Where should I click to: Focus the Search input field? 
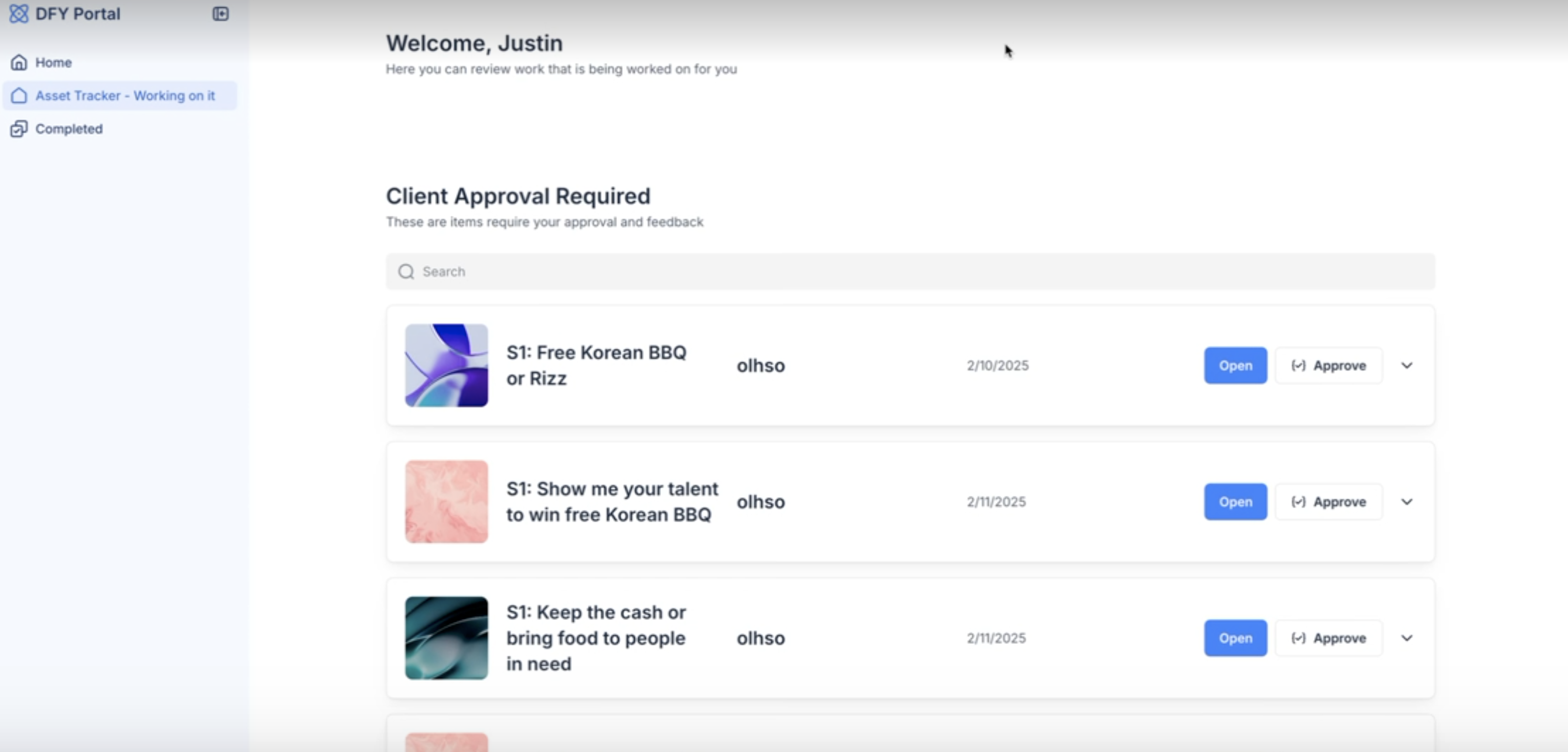tap(910, 272)
